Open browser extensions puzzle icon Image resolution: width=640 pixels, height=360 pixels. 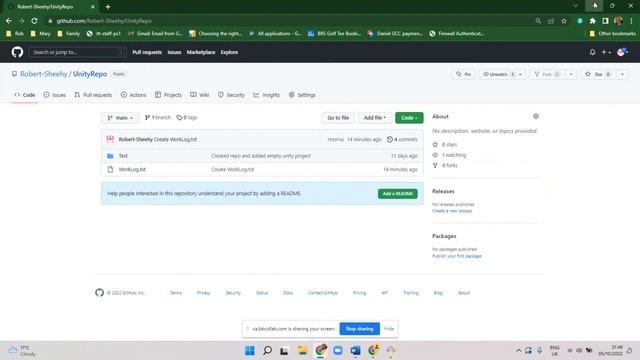[x=592, y=21]
